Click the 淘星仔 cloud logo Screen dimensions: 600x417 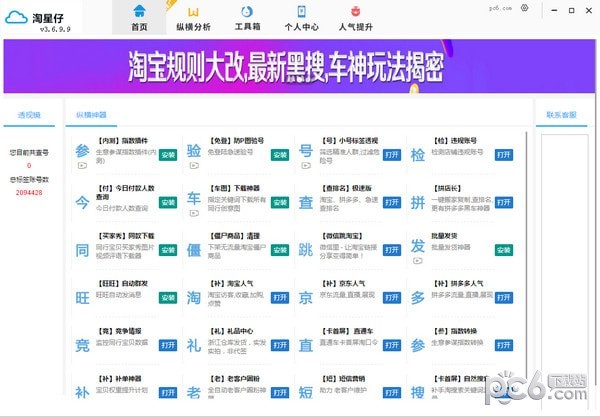click(16, 18)
